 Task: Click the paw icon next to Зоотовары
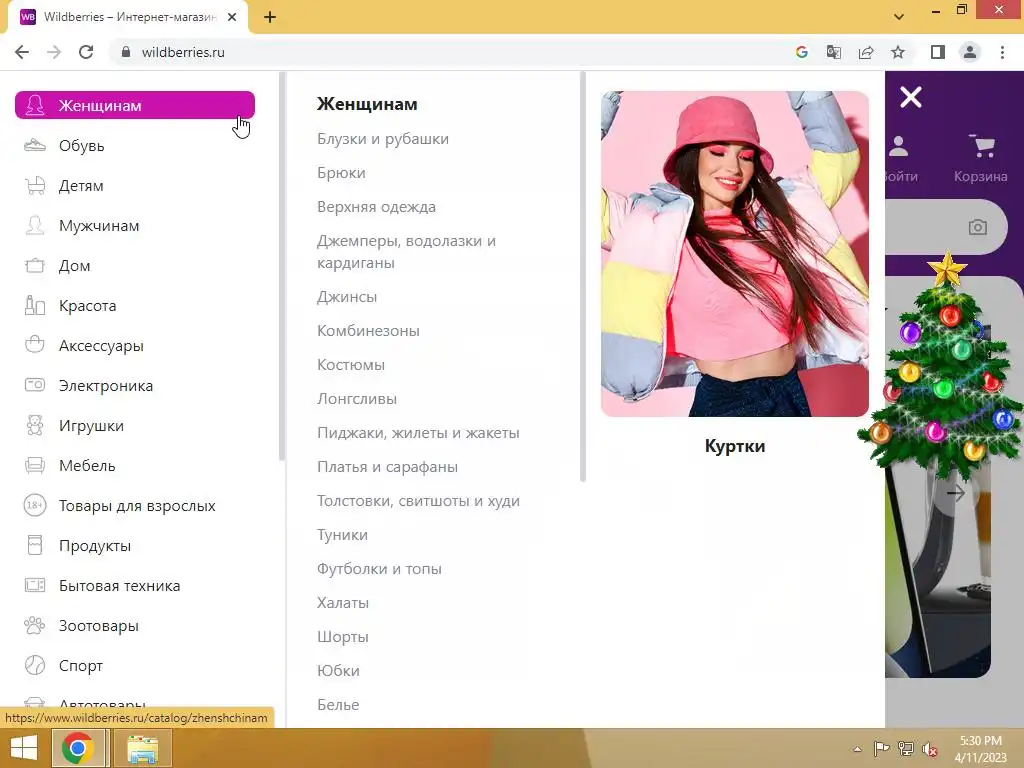[35, 625]
